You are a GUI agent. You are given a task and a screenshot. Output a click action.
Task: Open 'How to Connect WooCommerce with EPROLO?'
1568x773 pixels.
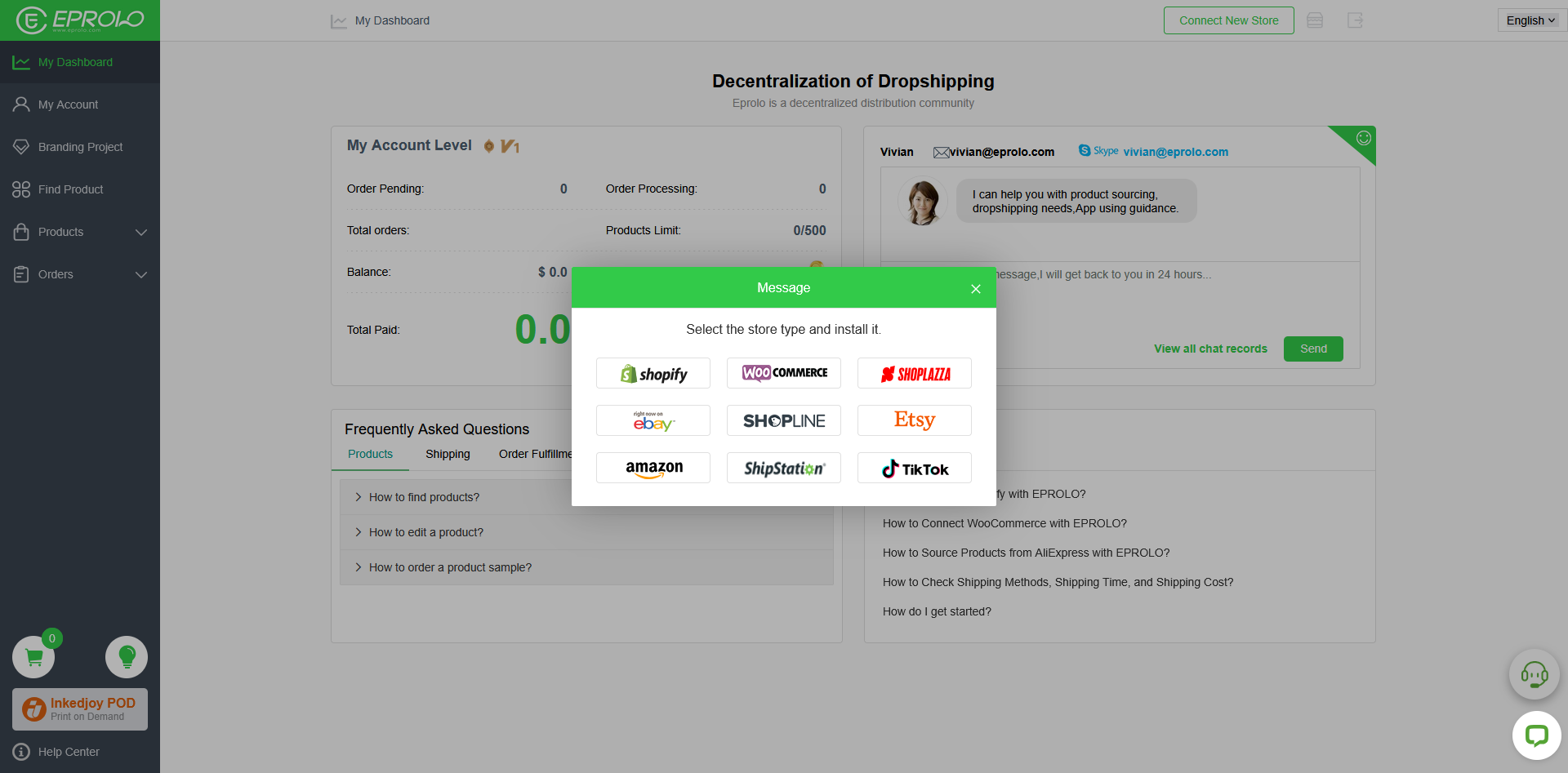(x=1004, y=523)
